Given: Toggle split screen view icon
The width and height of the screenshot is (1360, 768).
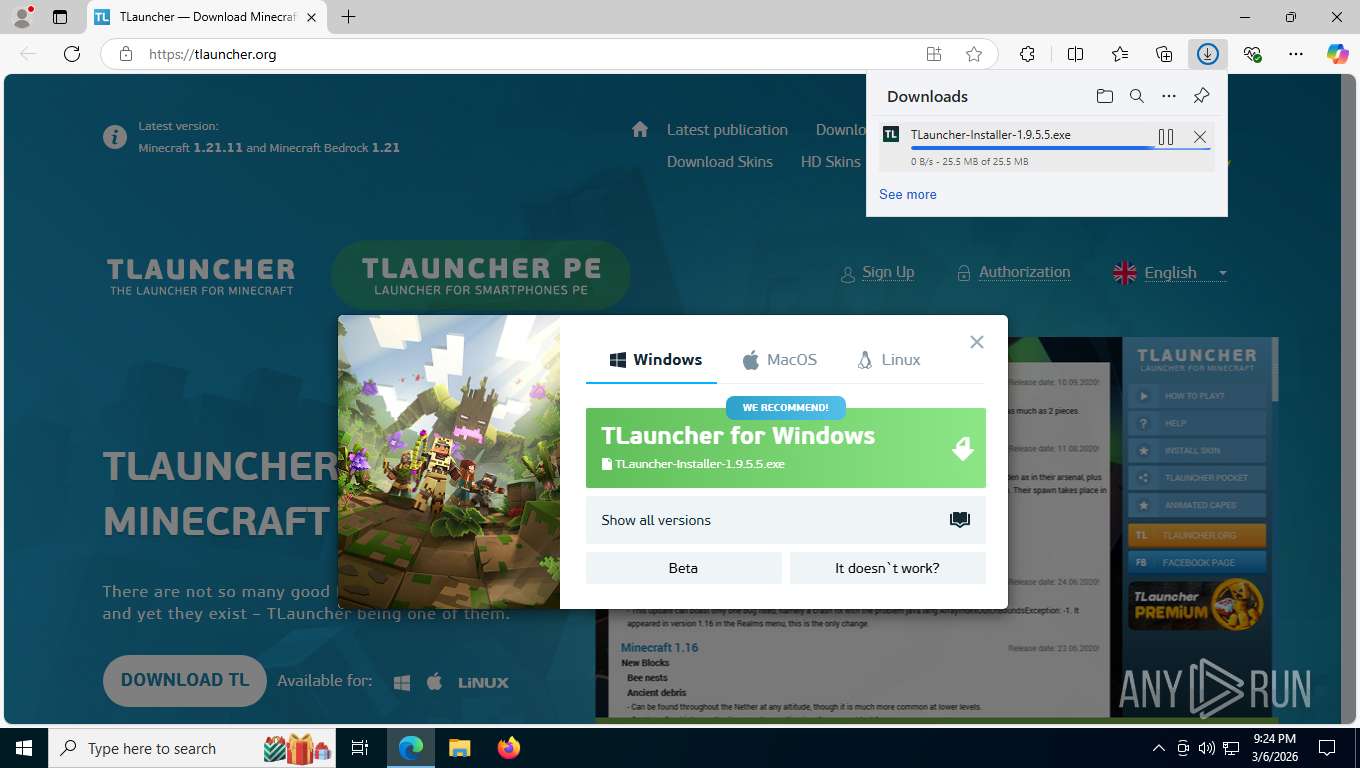Looking at the screenshot, I should point(1075,54).
